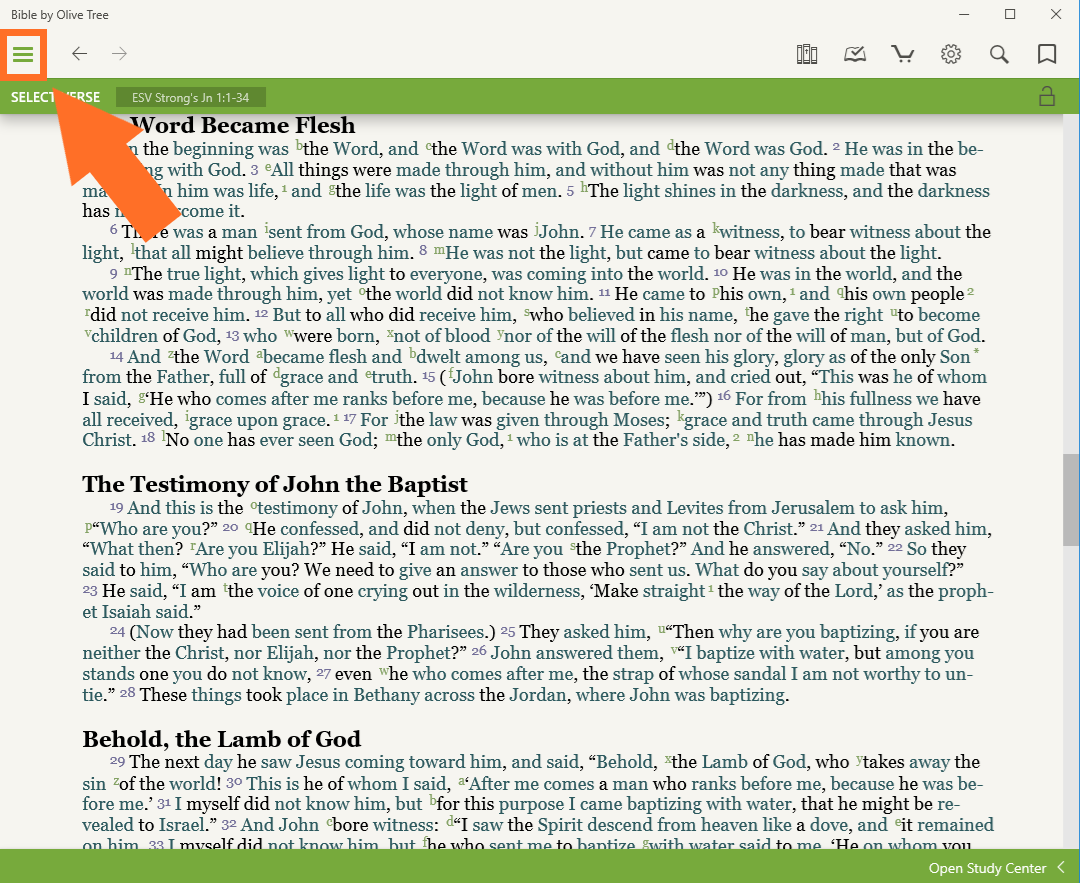
Task: Open the hamburger main menu
Action: (23, 54)
